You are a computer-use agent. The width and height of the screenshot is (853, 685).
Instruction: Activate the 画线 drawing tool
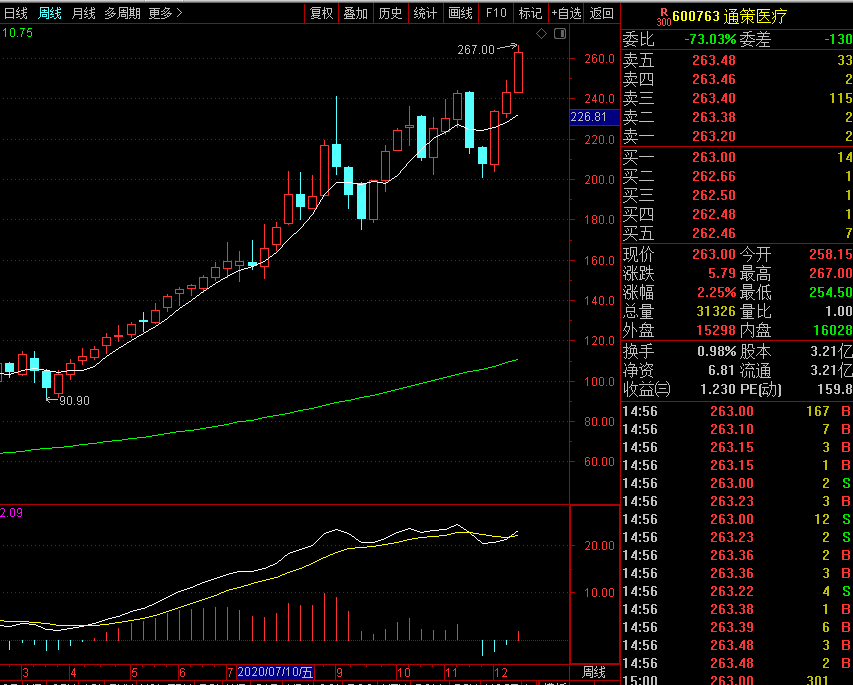pos(460,13)
